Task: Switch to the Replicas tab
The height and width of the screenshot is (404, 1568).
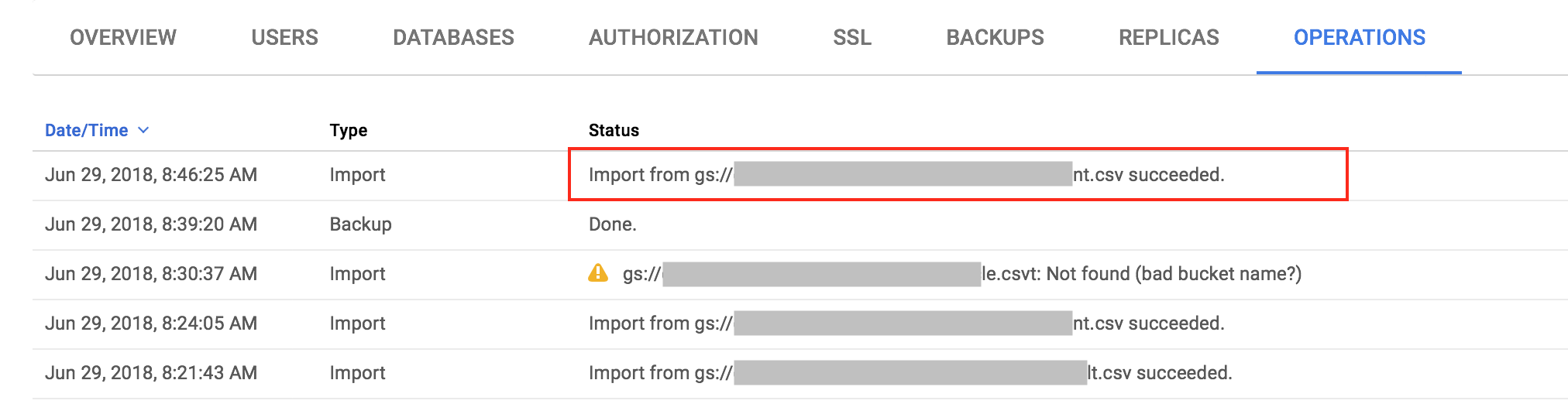Action: [x=1168, y=37]
